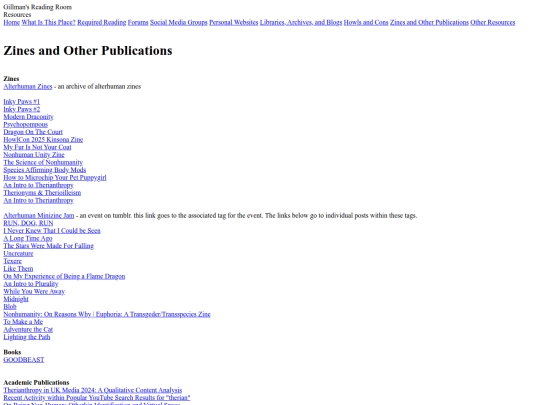
Task: Open Required Reading in the navigation
Action: point(102,22)
